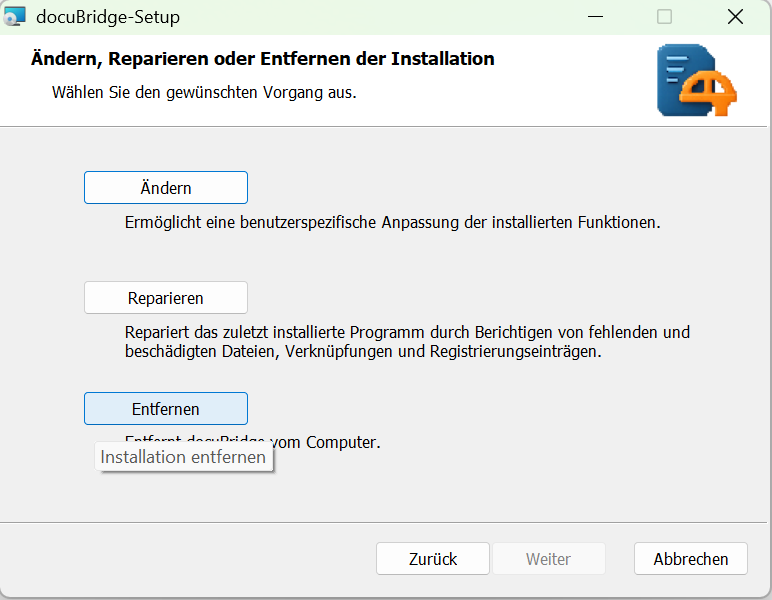Minimize the docuBridge-Setup window
The height and width of the screenshot is (600, 772).
[595, 17]
